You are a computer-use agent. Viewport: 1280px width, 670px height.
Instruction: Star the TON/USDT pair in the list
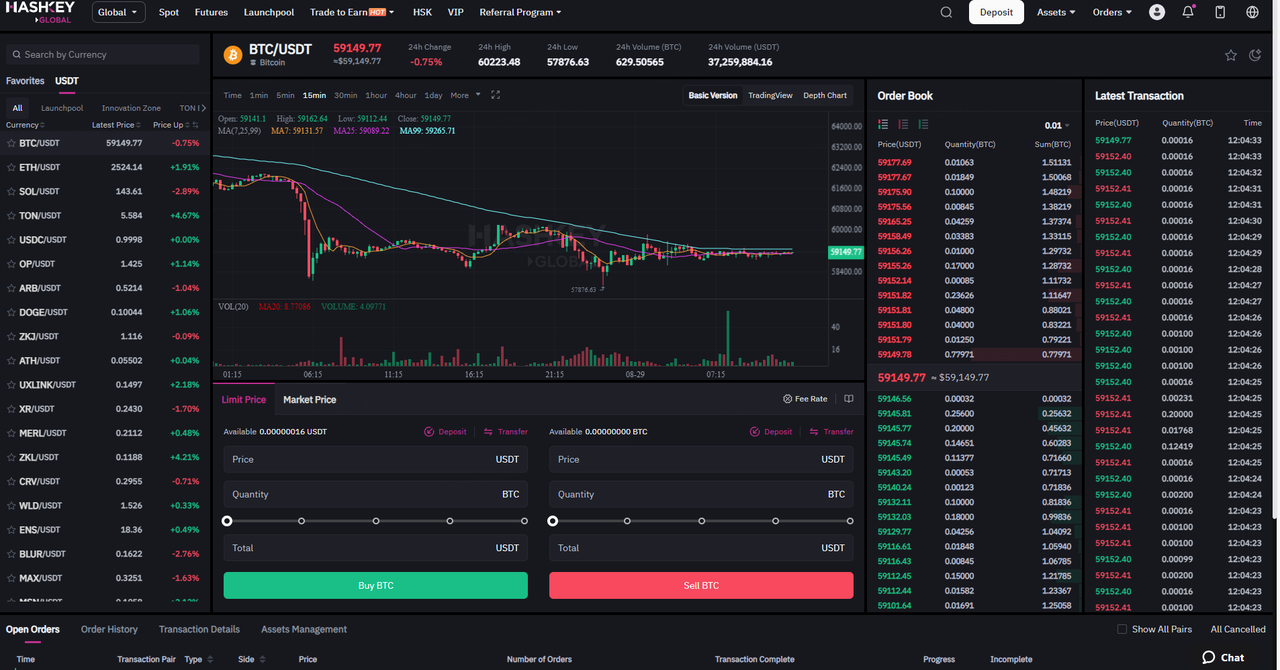point(12,215)
